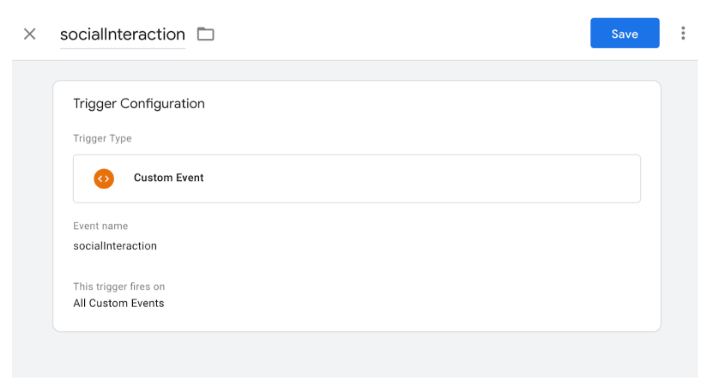The image size is (710, 382).
Task: Save the trigger
Action: coord(624,33)
